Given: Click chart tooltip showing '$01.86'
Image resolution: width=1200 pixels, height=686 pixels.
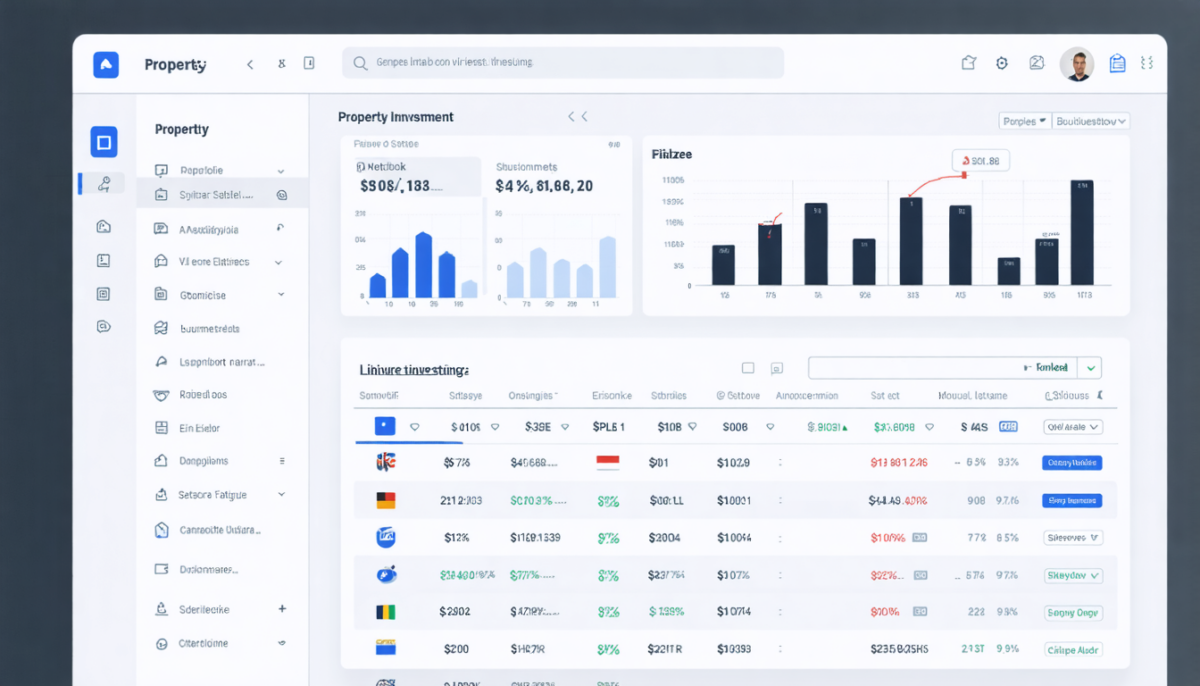Looking at the screenshot, I should pos(980,160).
